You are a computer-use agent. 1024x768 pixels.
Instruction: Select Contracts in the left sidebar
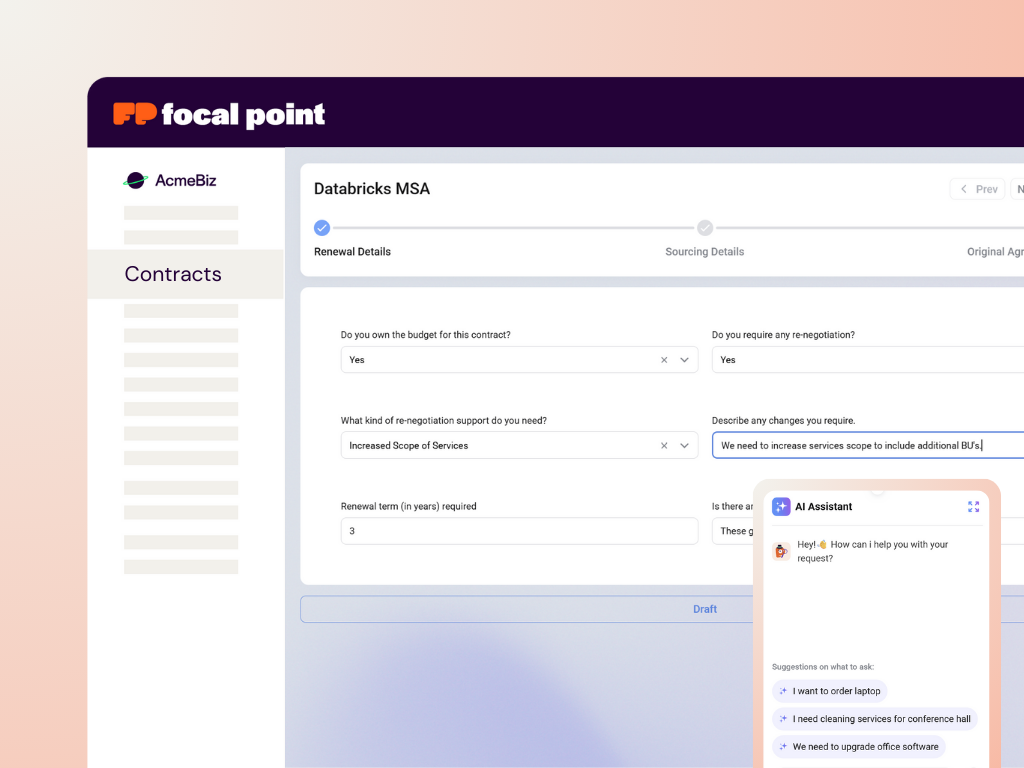pos(173,274)
